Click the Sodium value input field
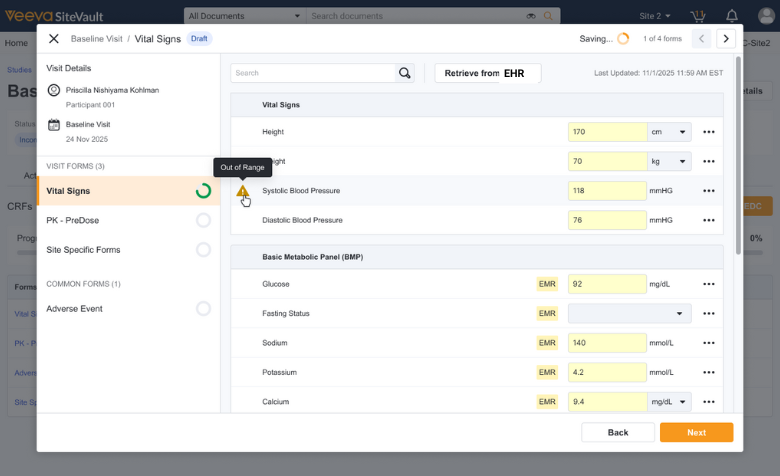This screenshot has height=476, width=780. (607, 343)
